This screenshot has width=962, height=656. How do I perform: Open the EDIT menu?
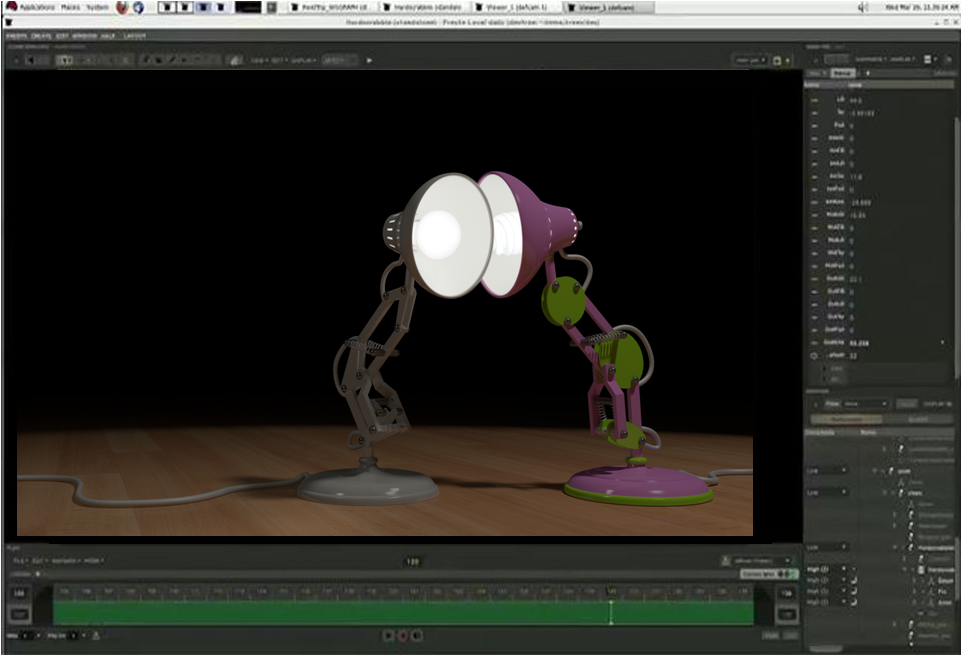tap(62, 36)
